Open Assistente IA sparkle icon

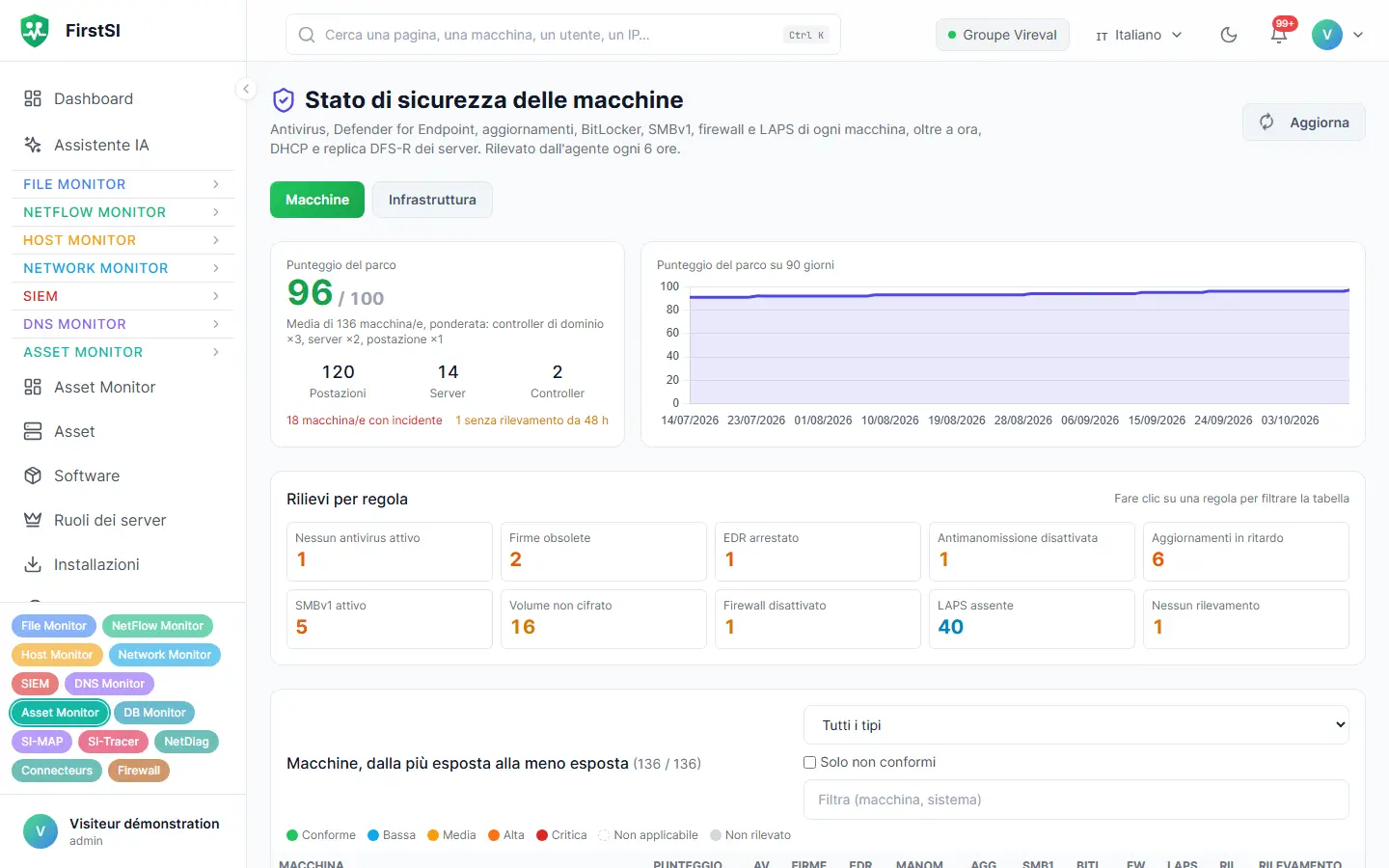pyautogui.click(x=33, y=145)
